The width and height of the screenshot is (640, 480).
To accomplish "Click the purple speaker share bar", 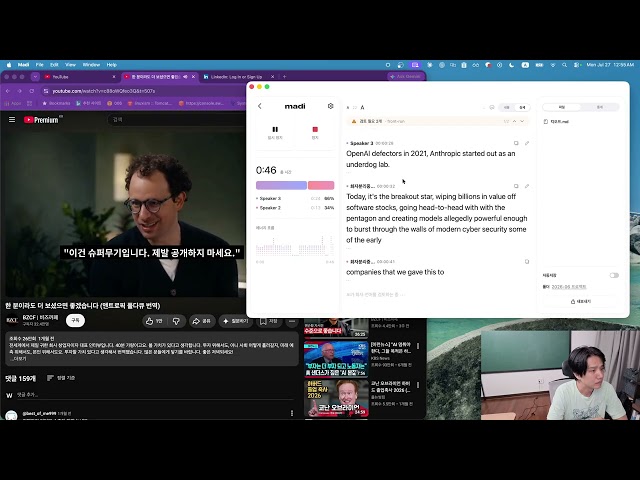I will coord(281,185).
